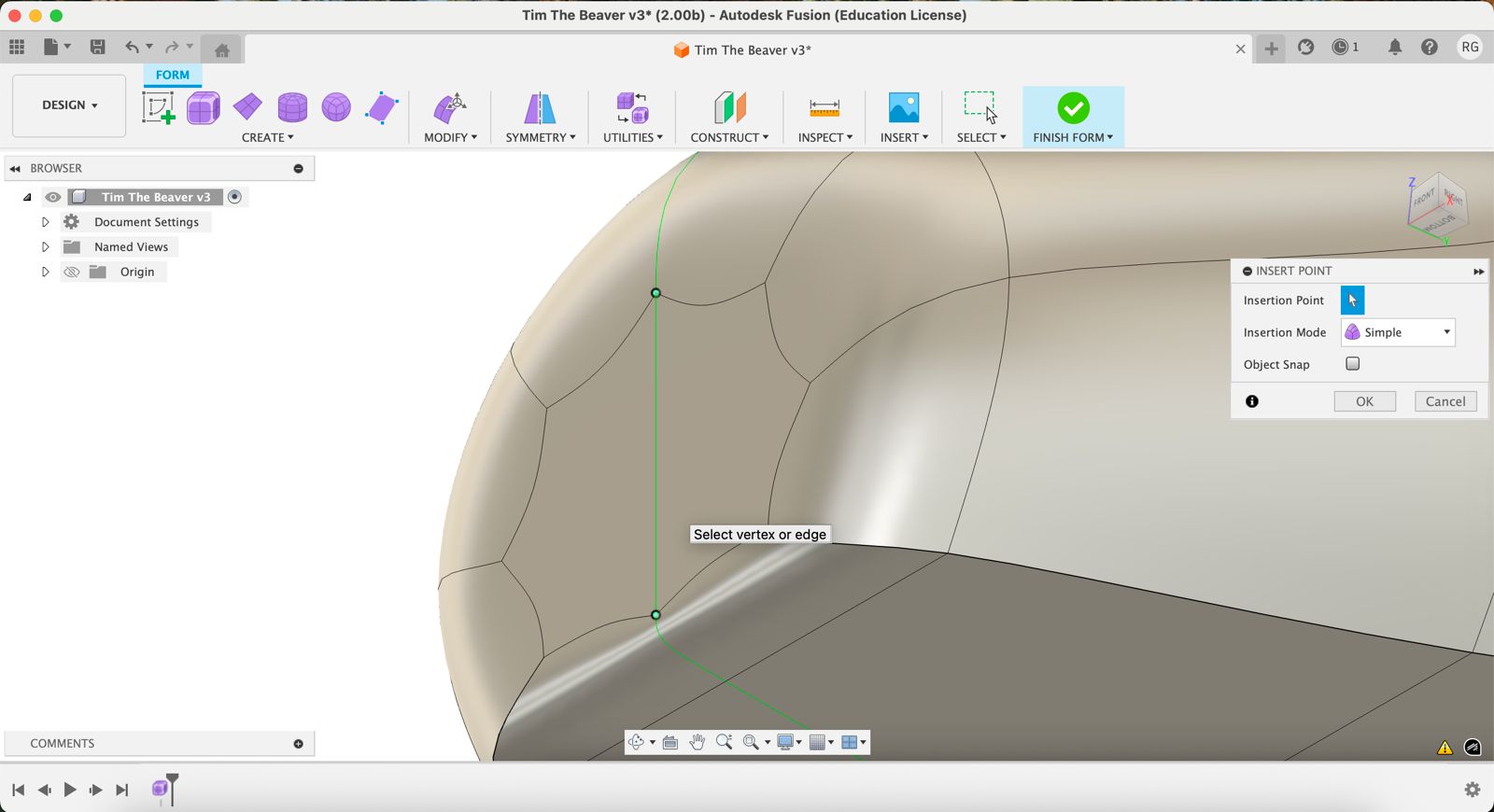The height and width of the screenshot is (812, 1494).
Task: Open the DESIGN workspace dropdown
Action: tap(69, 105)
